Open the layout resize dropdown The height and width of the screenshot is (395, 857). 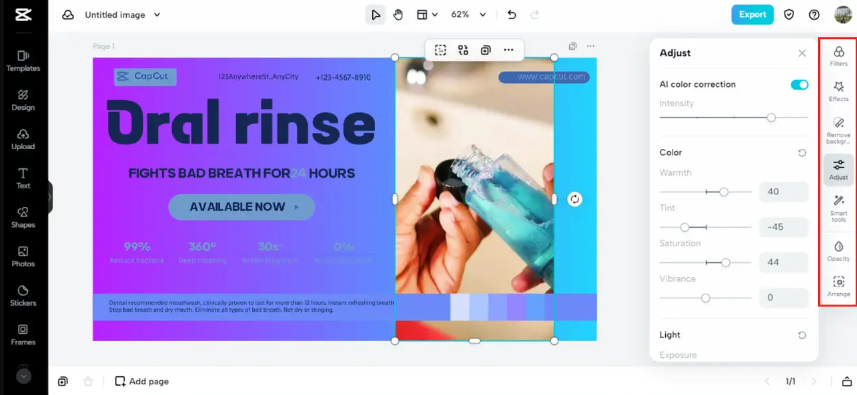tap(427, 15)
